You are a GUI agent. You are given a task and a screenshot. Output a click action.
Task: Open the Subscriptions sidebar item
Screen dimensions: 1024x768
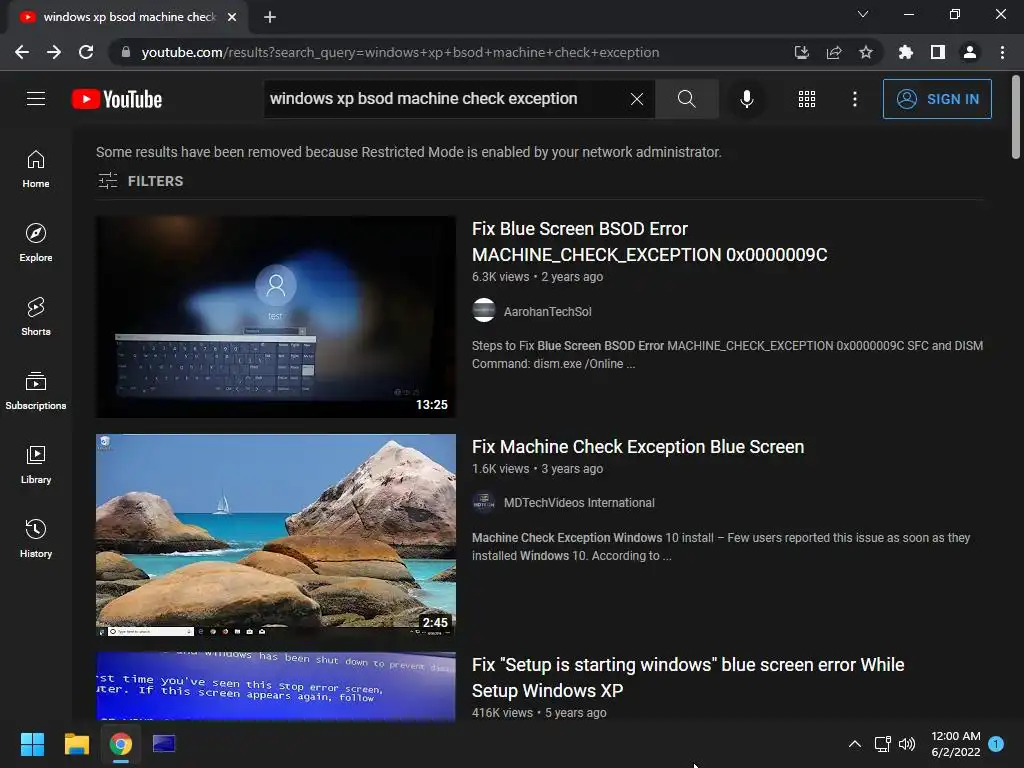coord(36,391)
